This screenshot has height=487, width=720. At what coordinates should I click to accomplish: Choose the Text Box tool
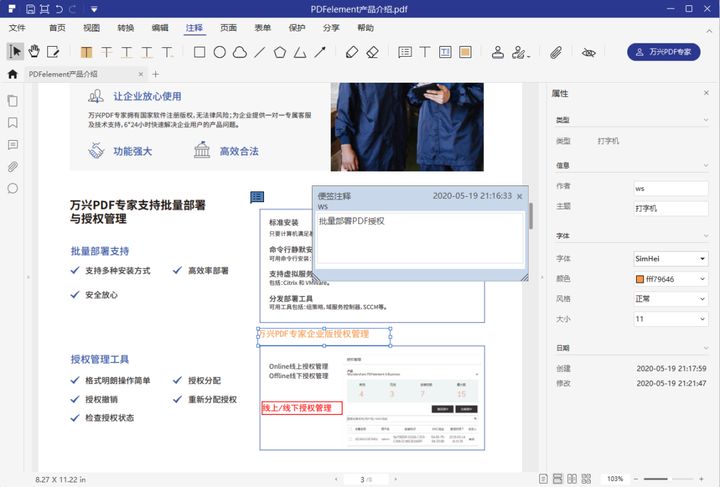coord(445,52)
